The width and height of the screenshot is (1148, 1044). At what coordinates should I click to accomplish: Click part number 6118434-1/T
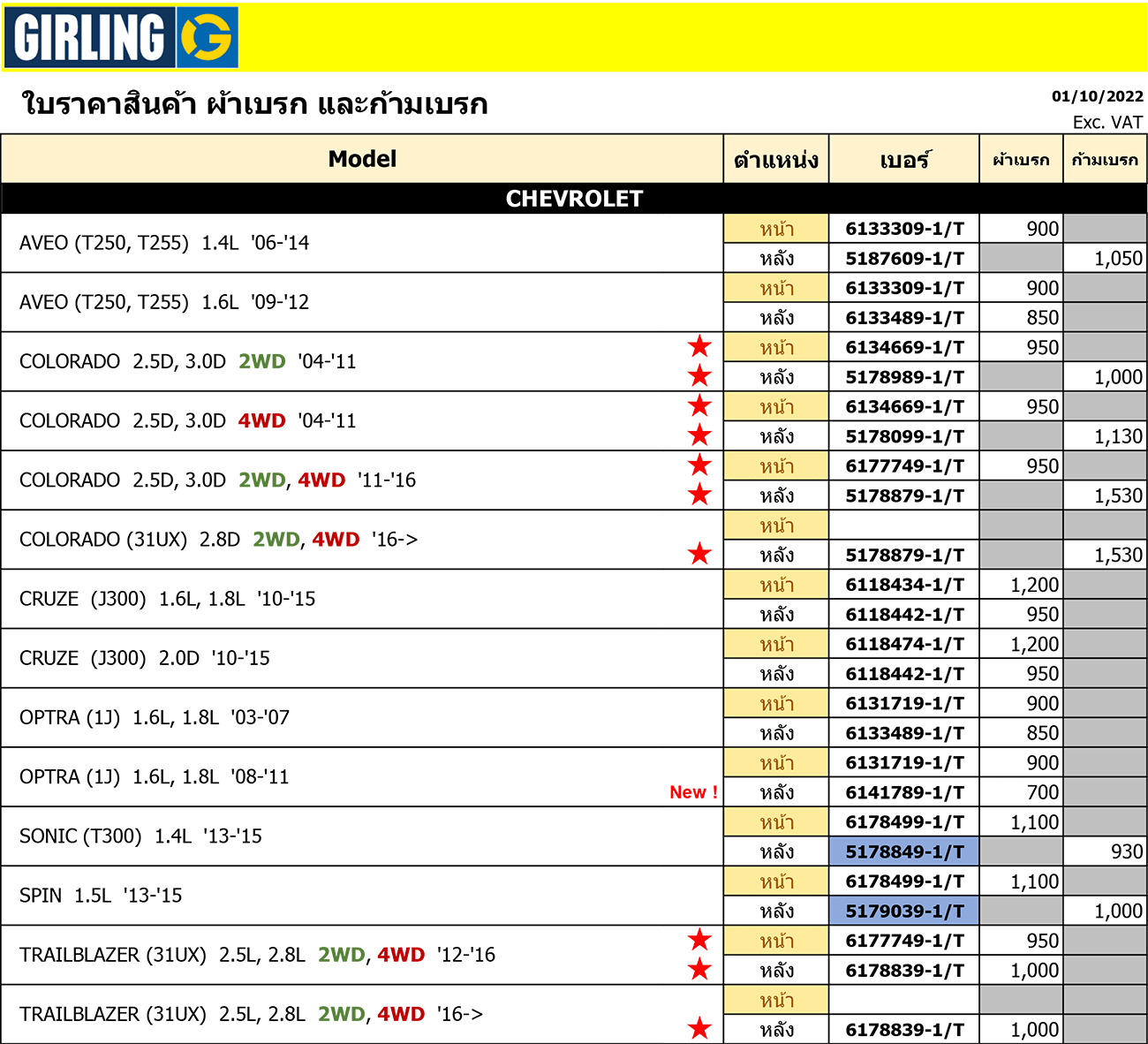(x=904, y=584)
